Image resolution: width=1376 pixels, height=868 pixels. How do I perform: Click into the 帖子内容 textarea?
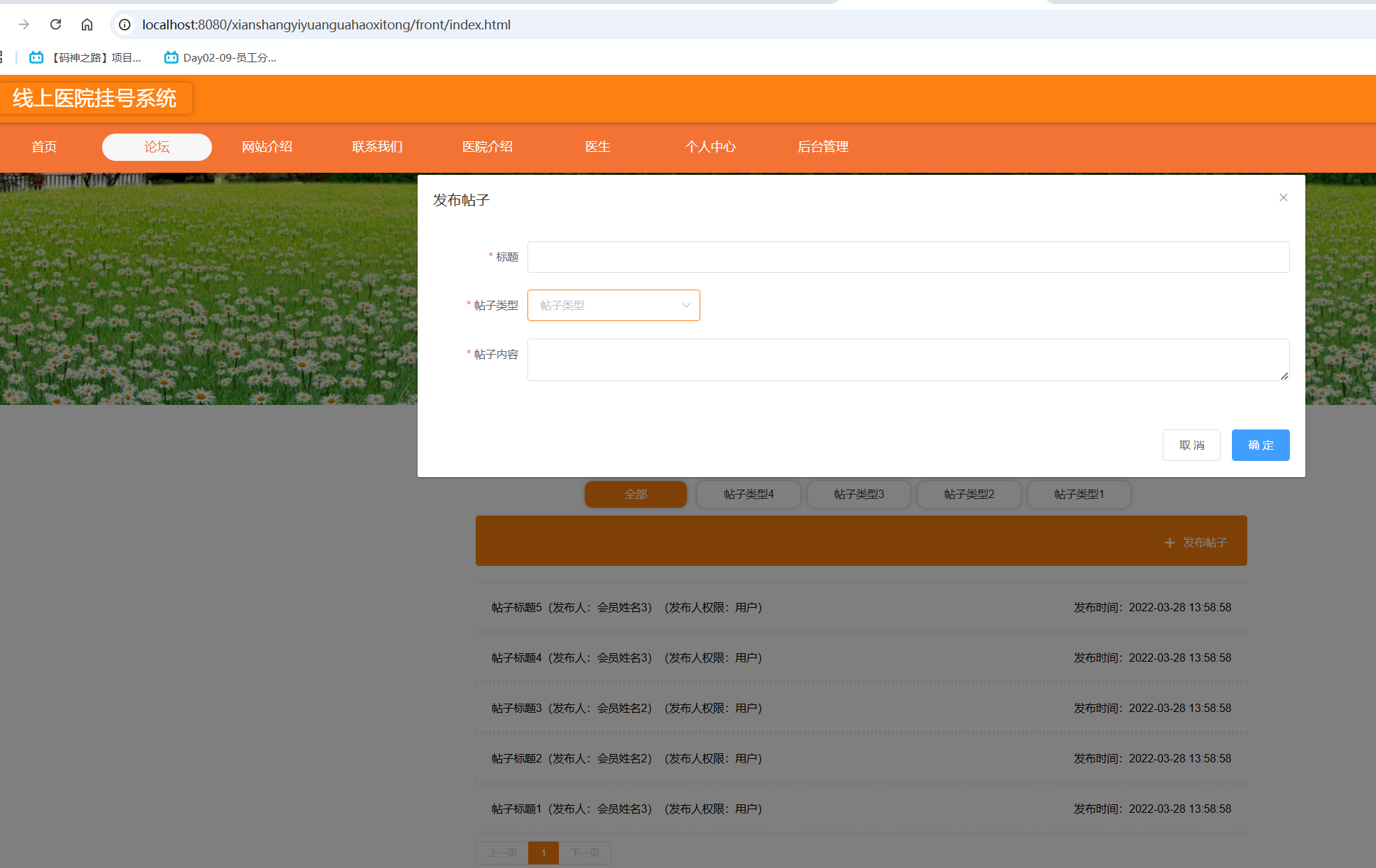pyautogui.click(x=907, y=360)
